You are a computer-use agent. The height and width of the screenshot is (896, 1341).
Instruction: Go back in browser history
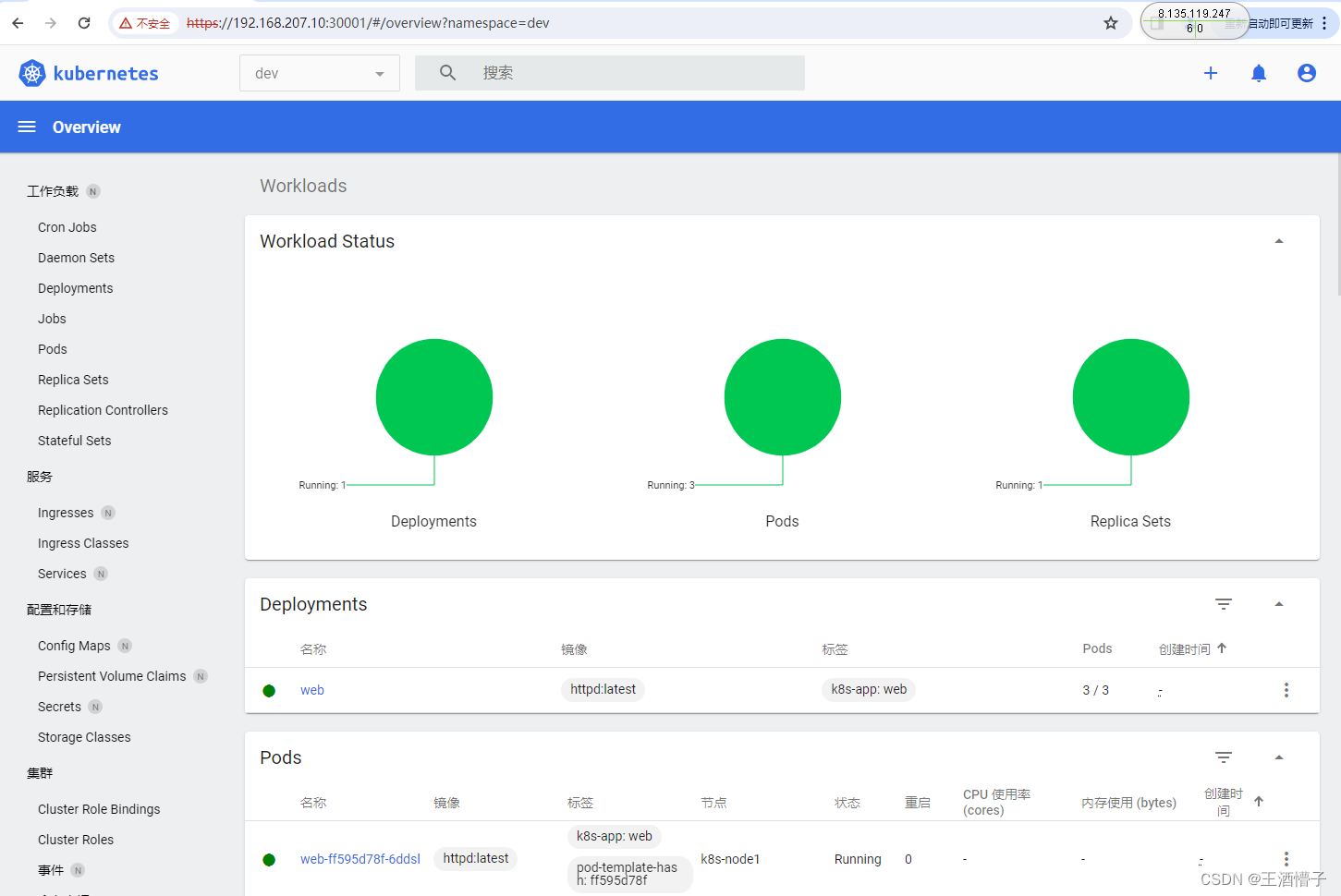click(x=18, y=23)
